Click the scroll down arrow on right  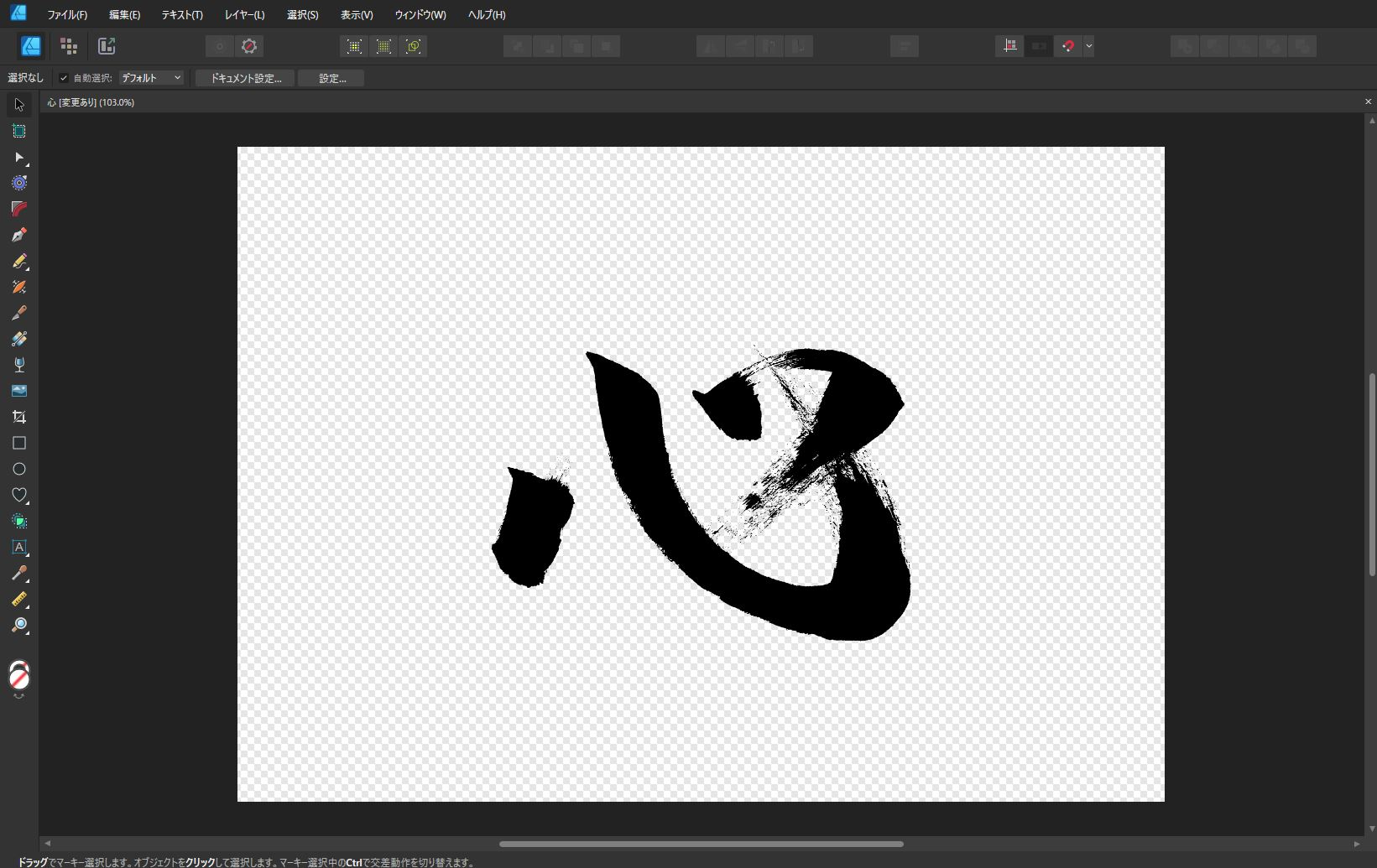click(1372, 829)
